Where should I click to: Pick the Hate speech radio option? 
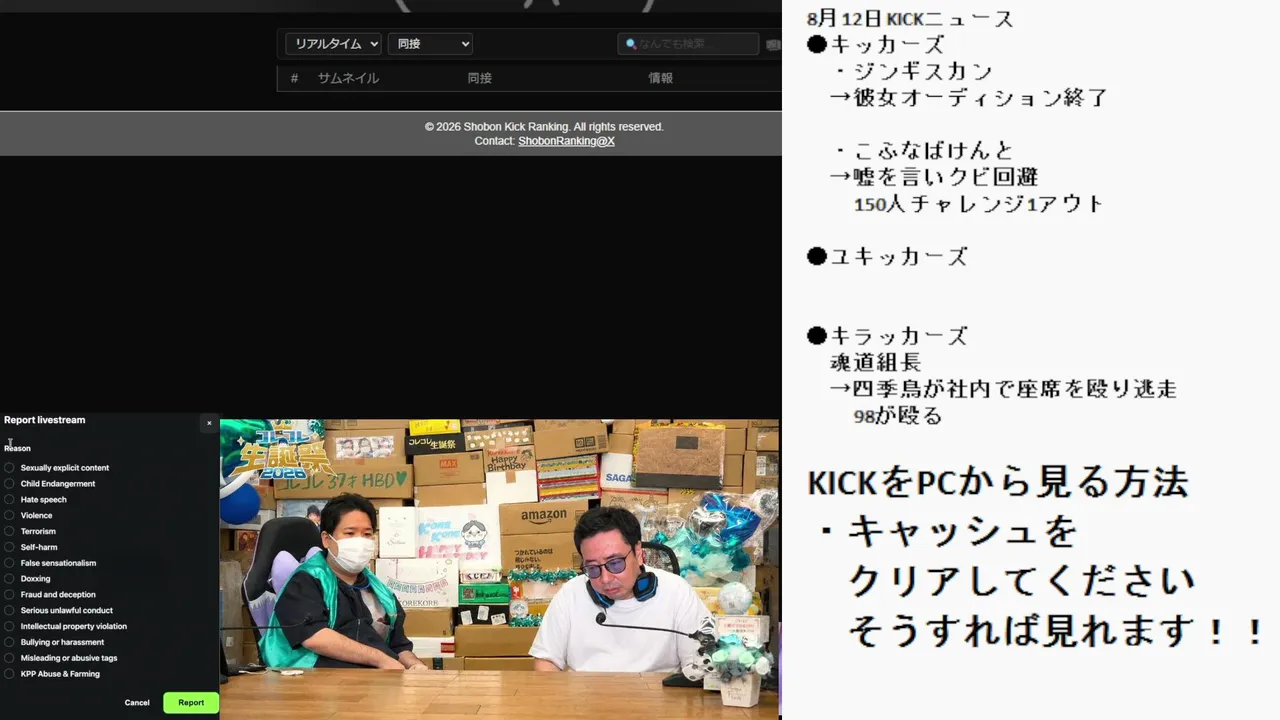(9, 500)
